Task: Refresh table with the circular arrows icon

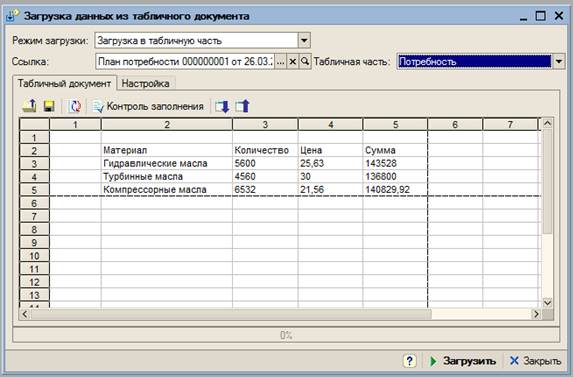Action: click(x=75, y=106)
